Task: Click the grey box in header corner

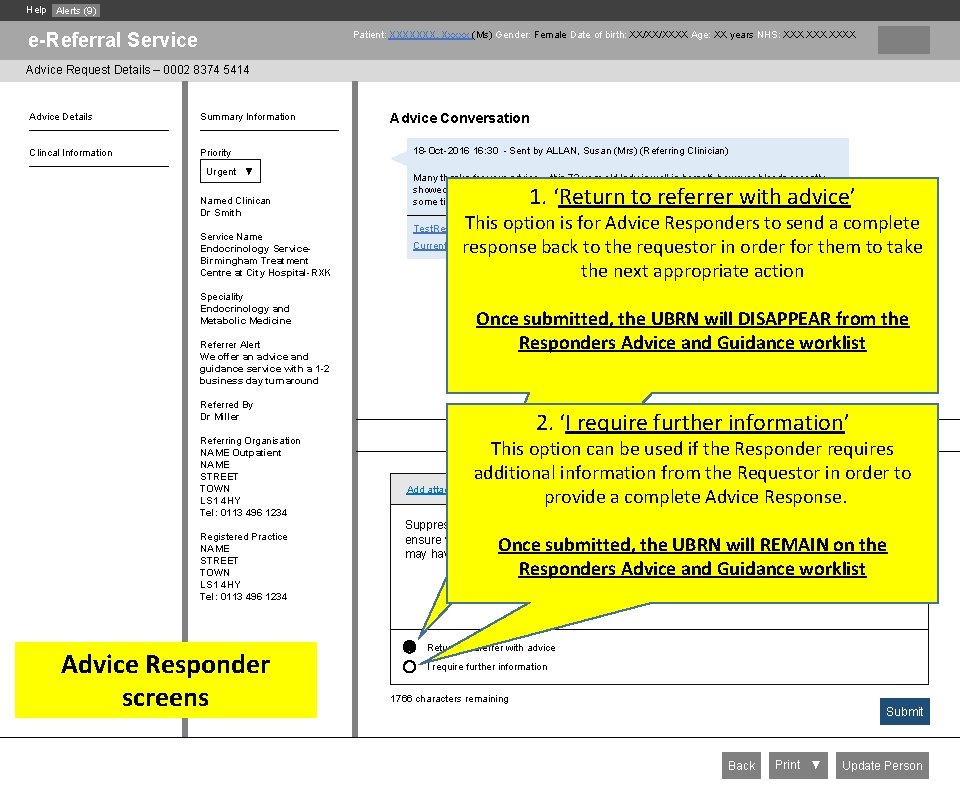Action: [x=903, y=40]
